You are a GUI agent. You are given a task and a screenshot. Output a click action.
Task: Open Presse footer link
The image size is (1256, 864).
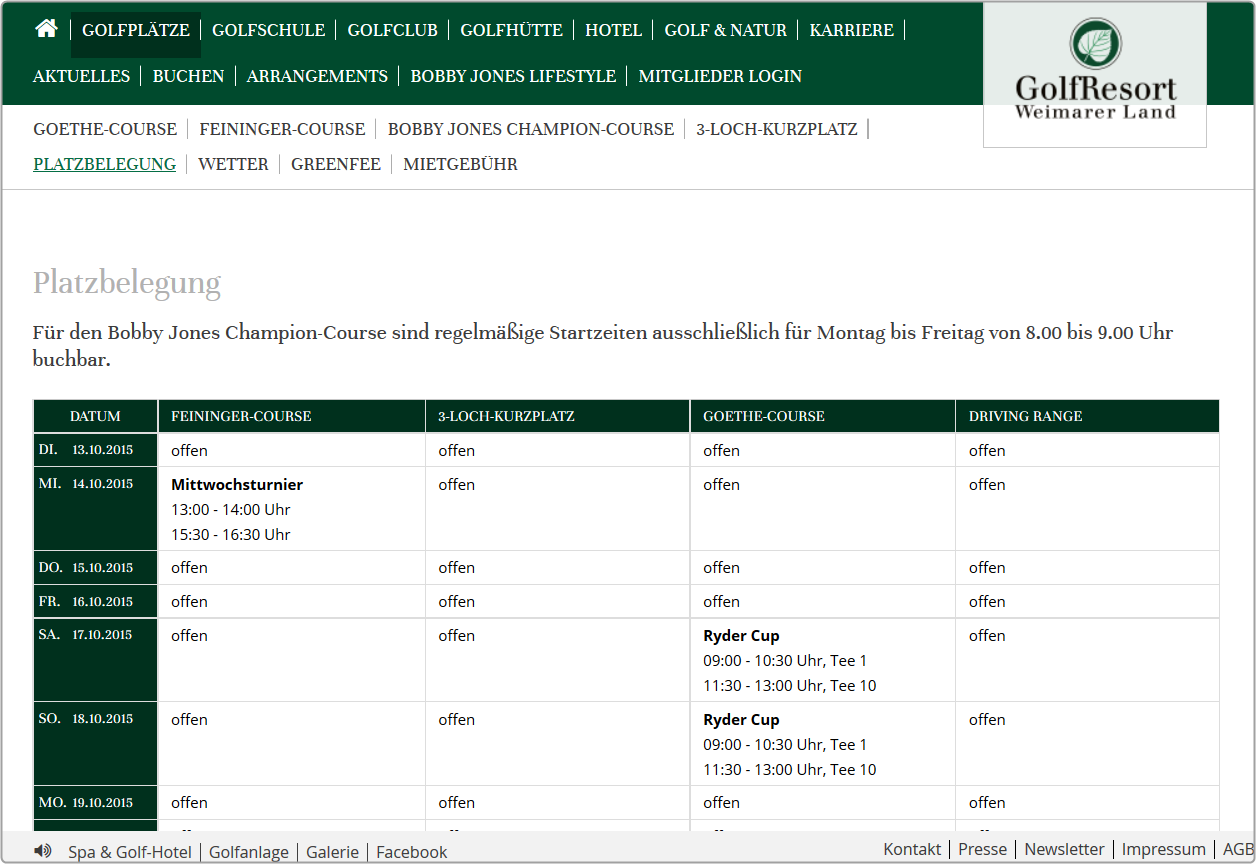(982, 849)
